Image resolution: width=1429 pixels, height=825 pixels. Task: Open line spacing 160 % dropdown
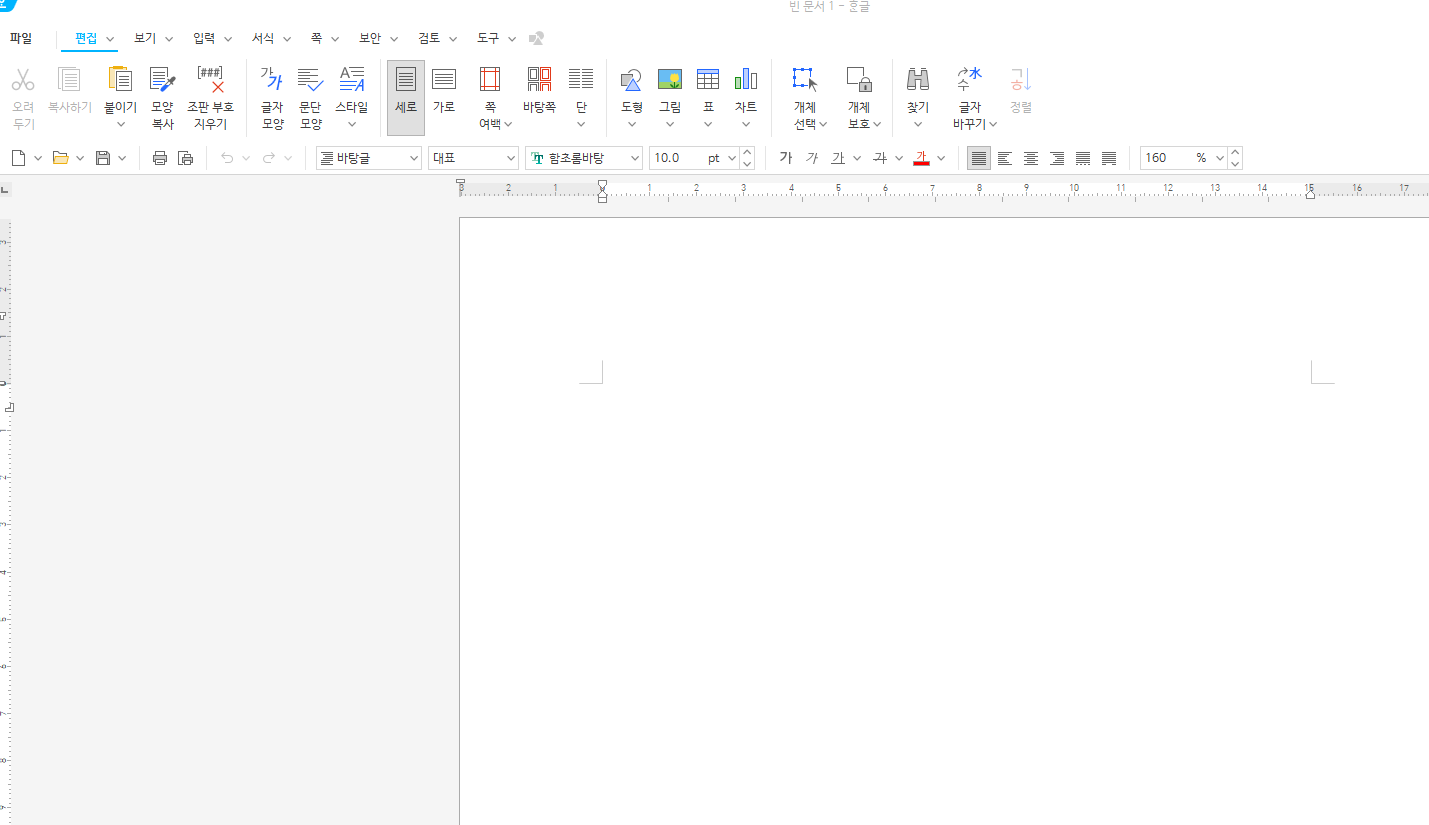coord(1219,158)
